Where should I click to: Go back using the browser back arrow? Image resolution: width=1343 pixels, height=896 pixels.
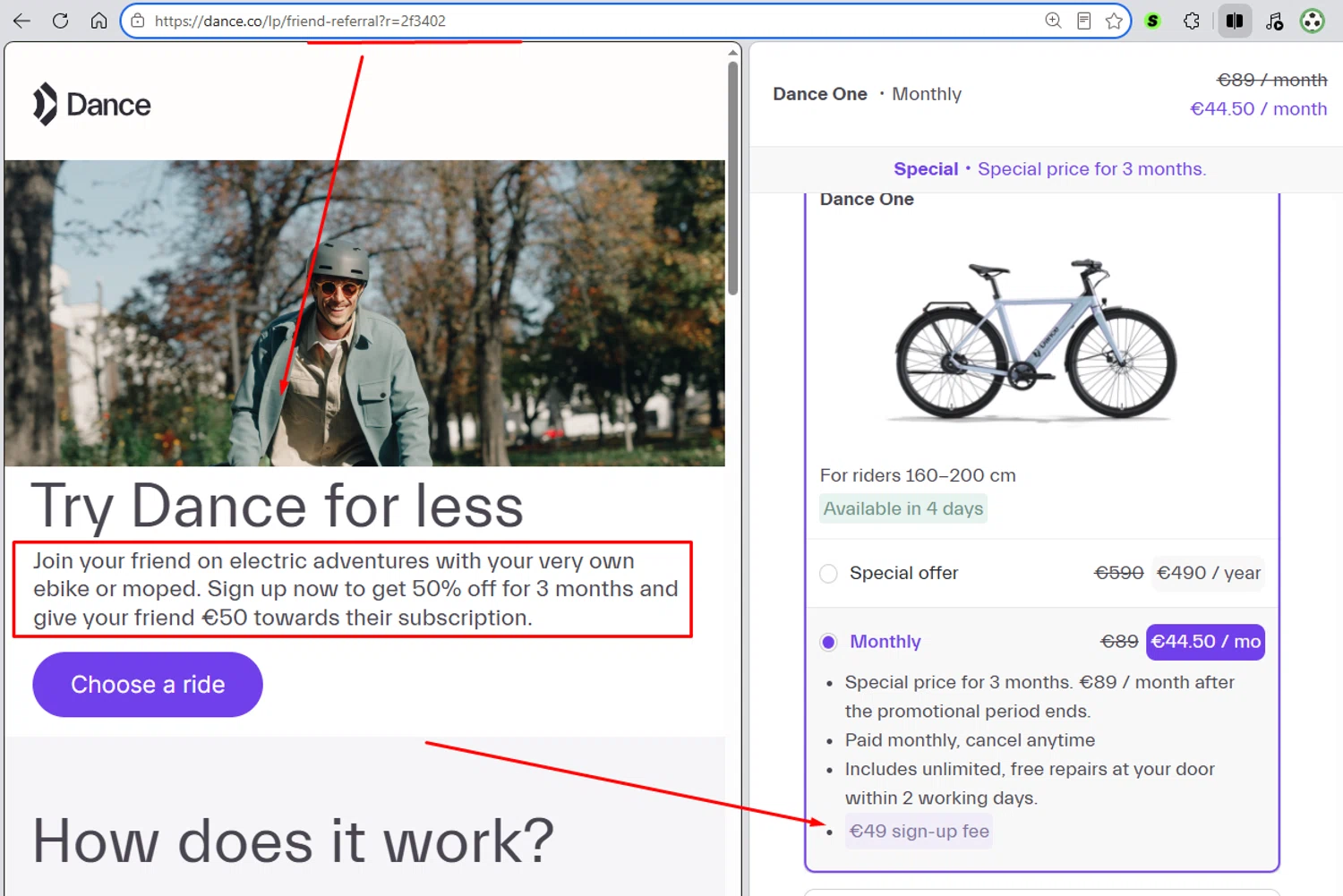tap(21, 21)
